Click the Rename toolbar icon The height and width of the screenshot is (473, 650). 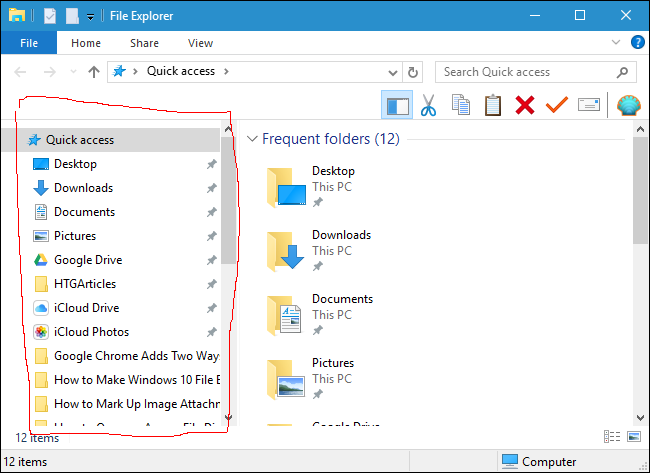[589, 105]
